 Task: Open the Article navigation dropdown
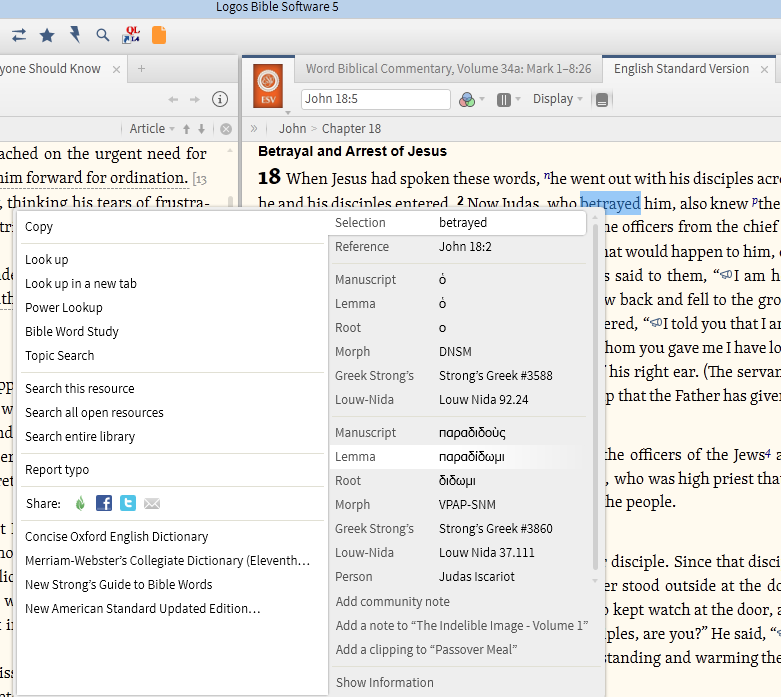coord(152,129)
